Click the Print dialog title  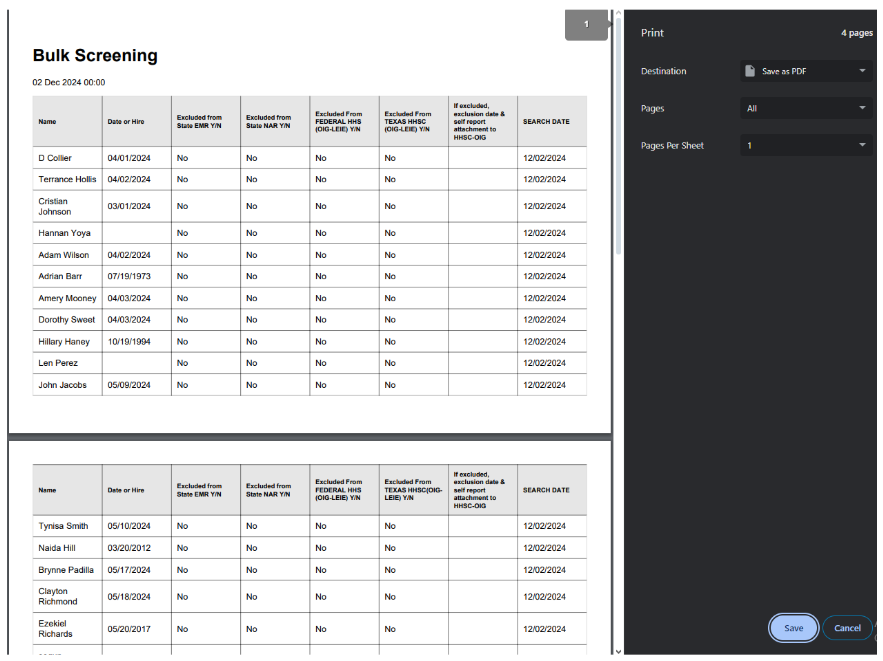pyautogui.click(x=652, y=33)
